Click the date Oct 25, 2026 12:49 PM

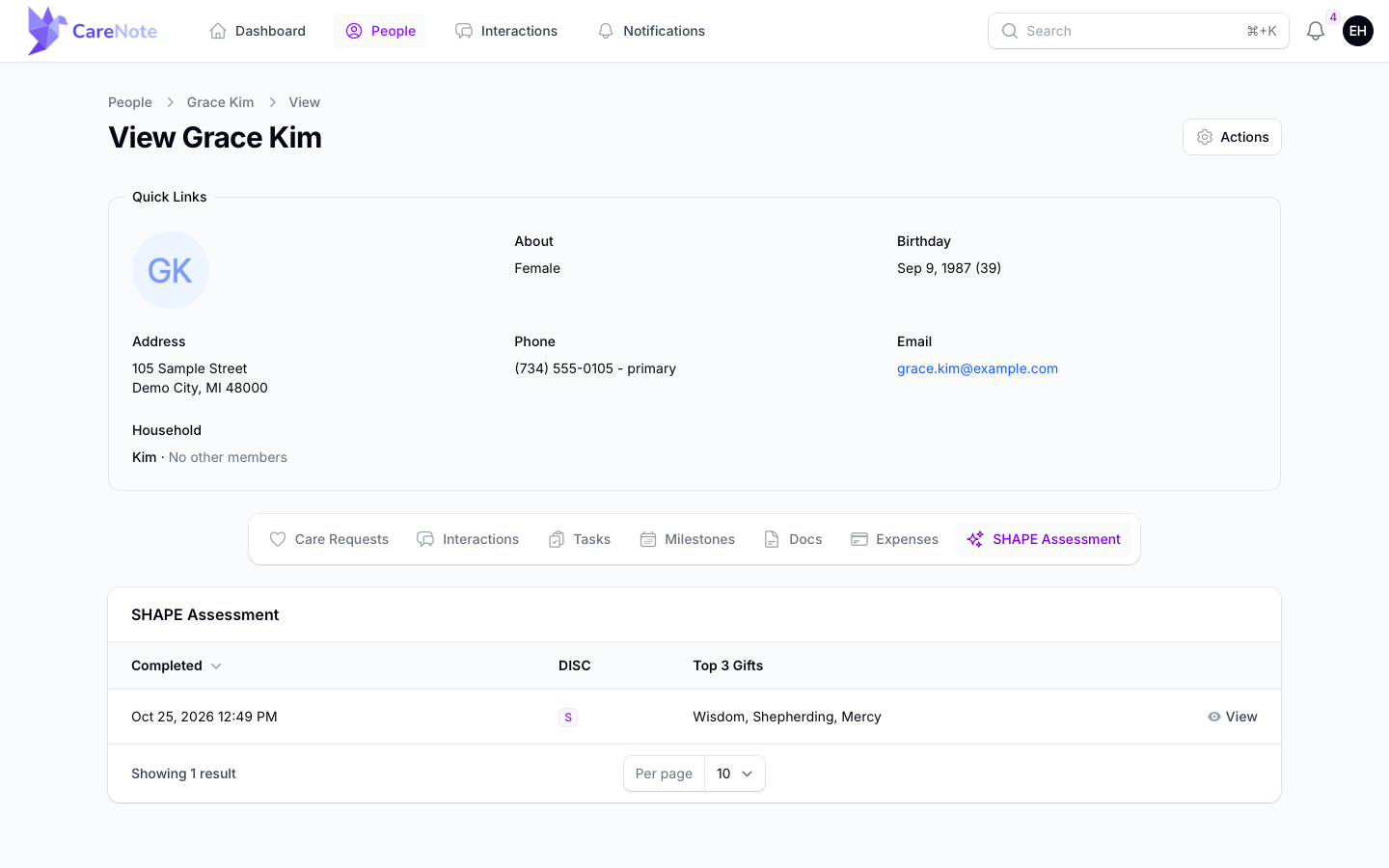point(204,717)
